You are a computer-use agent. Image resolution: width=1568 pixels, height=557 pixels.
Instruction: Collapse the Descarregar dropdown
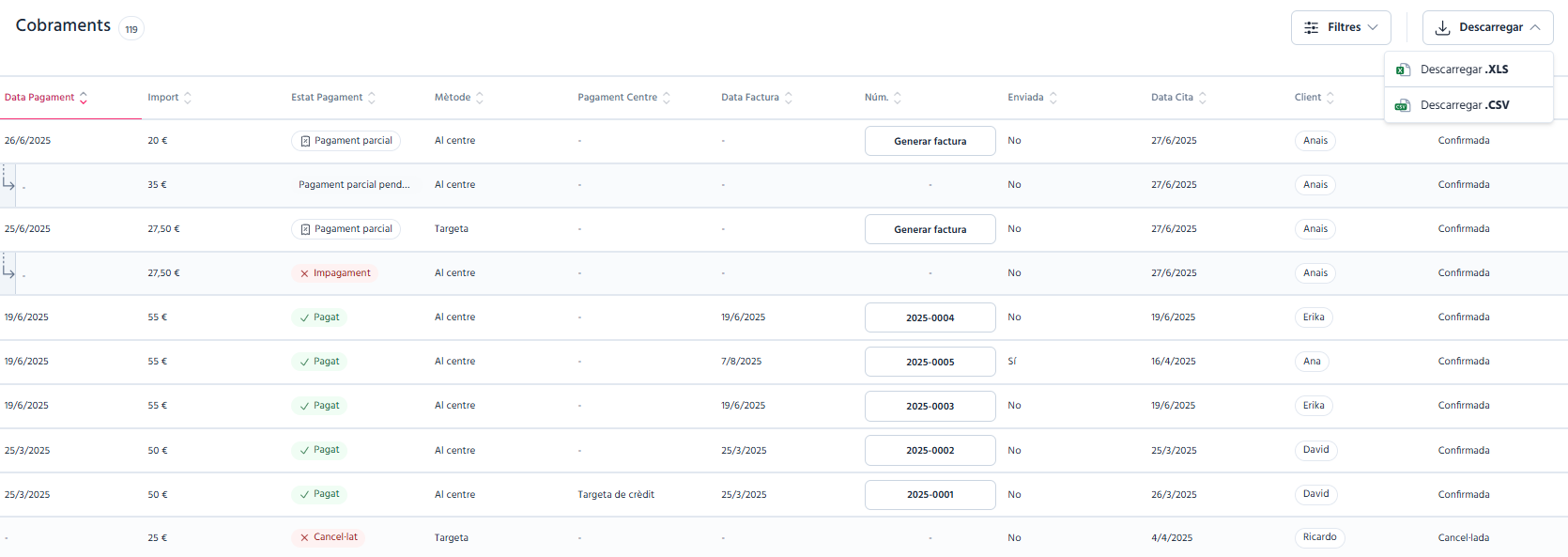pos(1488,27)
